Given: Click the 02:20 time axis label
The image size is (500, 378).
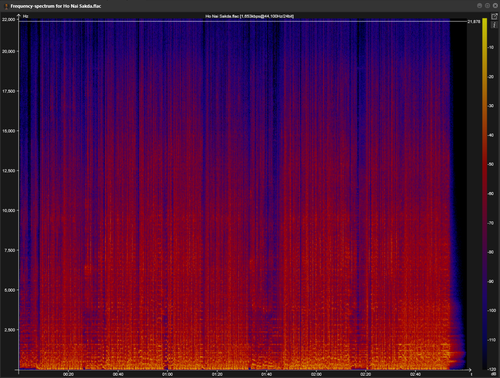Looking at the screenshot, I should [x=365, y=374].
